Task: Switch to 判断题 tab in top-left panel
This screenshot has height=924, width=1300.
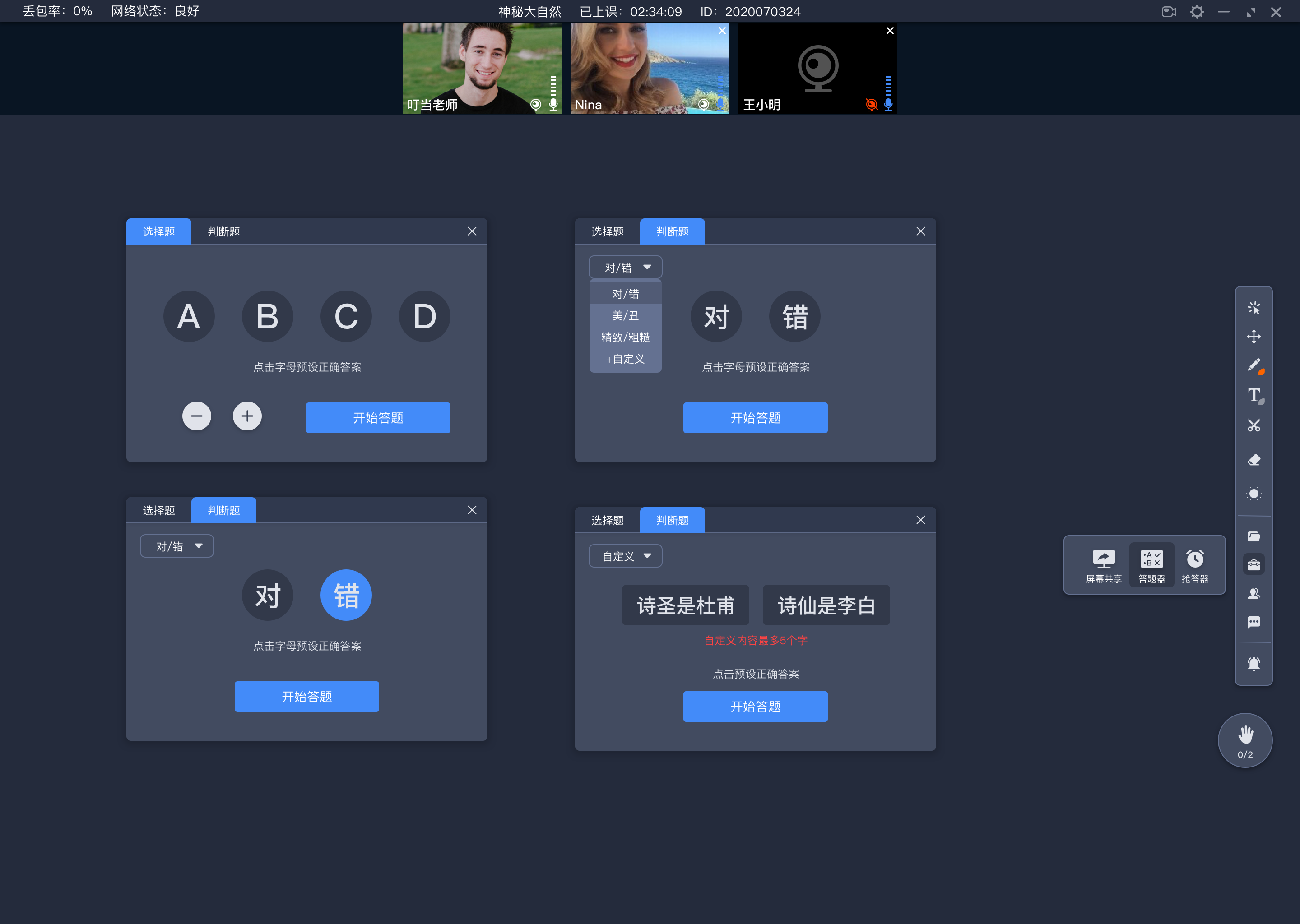Action: tap(223, 231)
